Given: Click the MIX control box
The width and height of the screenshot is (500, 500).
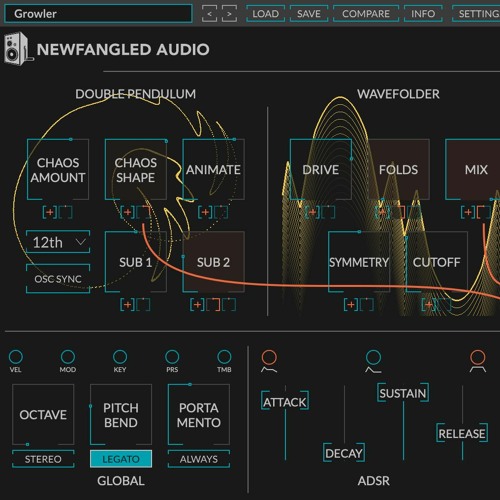Looking at the screenshot, I should tap(473, 170).
